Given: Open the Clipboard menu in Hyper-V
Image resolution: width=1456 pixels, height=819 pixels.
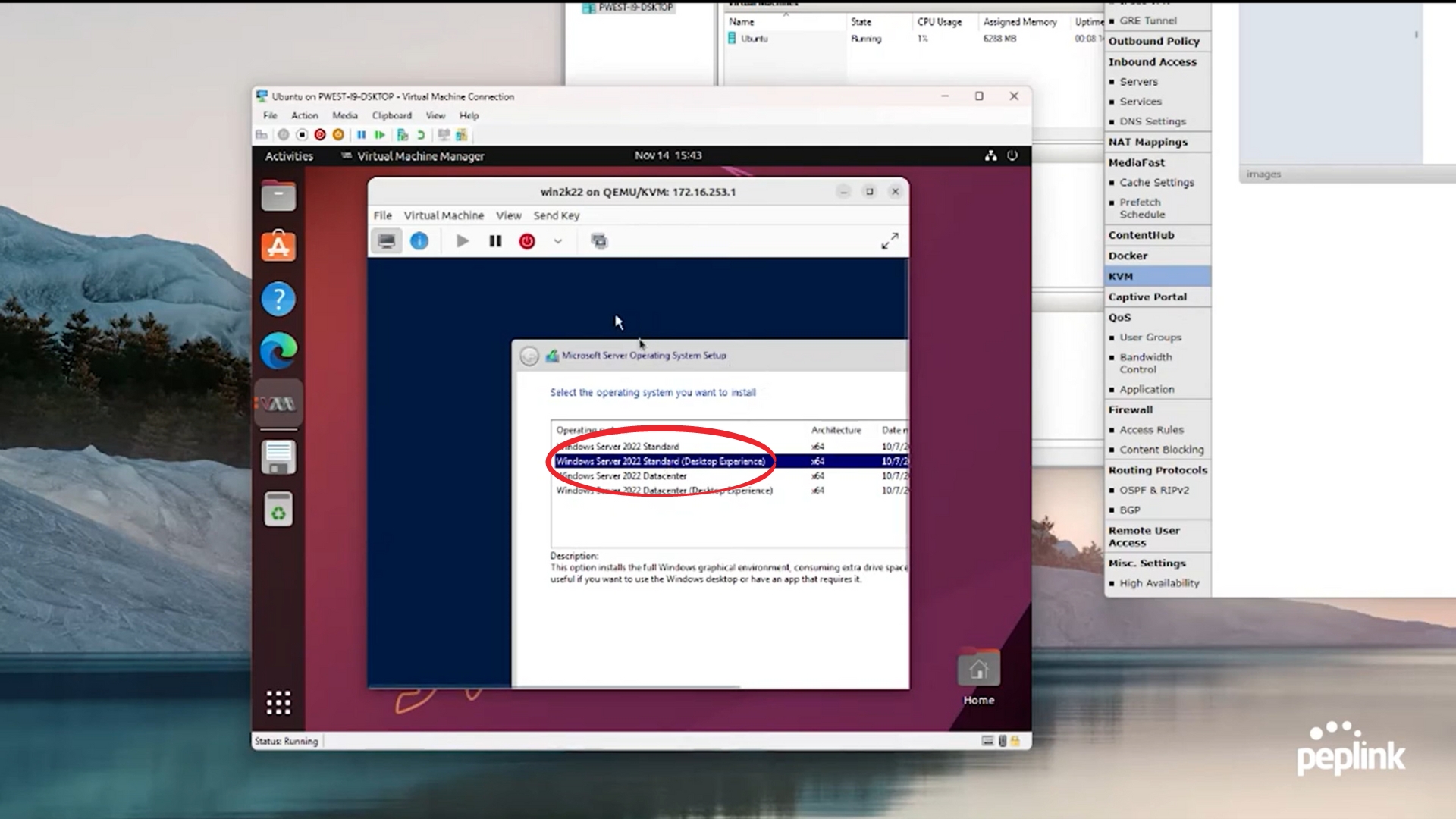Looking at the screenshot, I should (x=391, y=115).
